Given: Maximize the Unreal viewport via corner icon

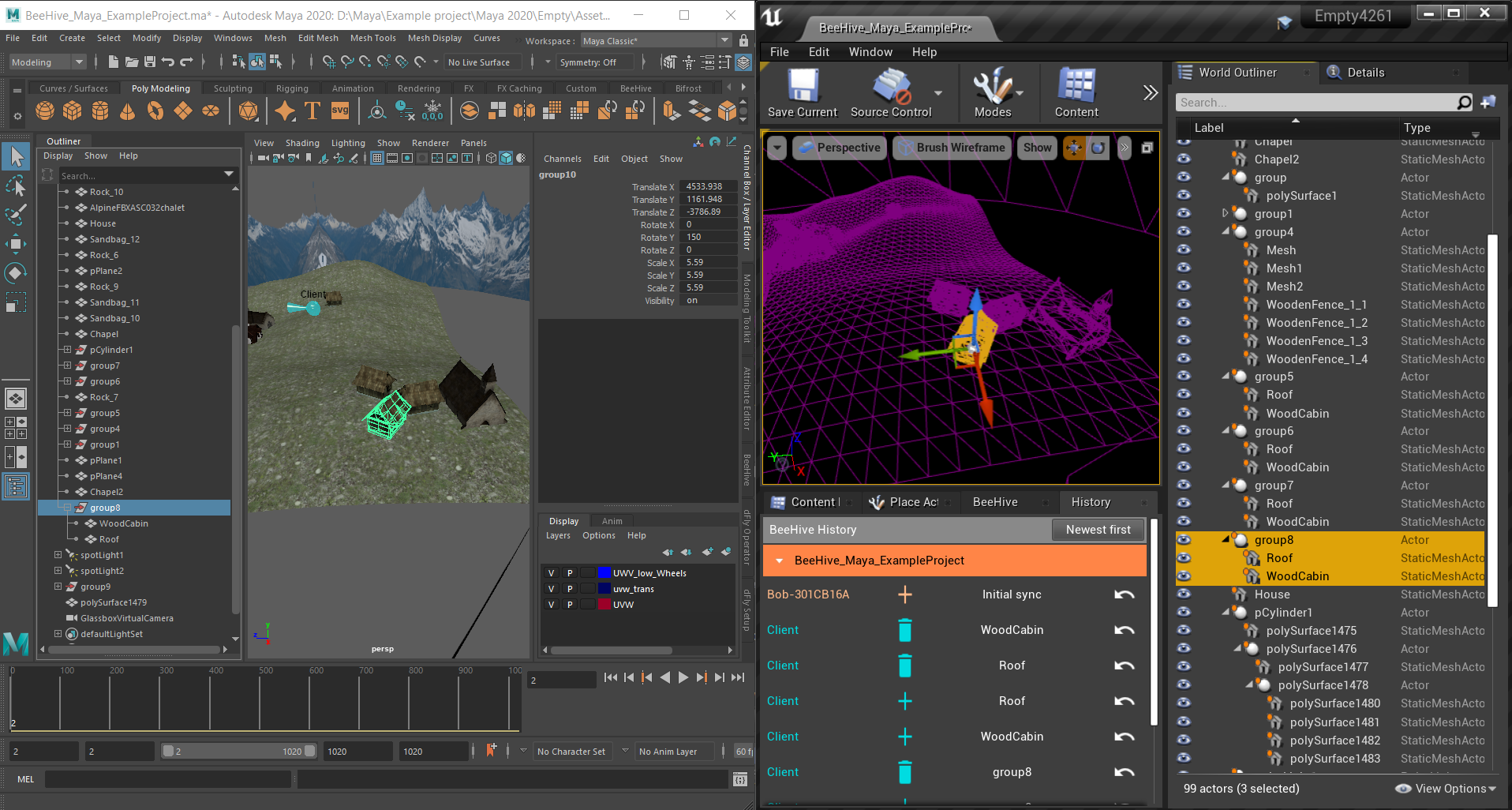Looking at the screenshot, I should coord(1147,148).
